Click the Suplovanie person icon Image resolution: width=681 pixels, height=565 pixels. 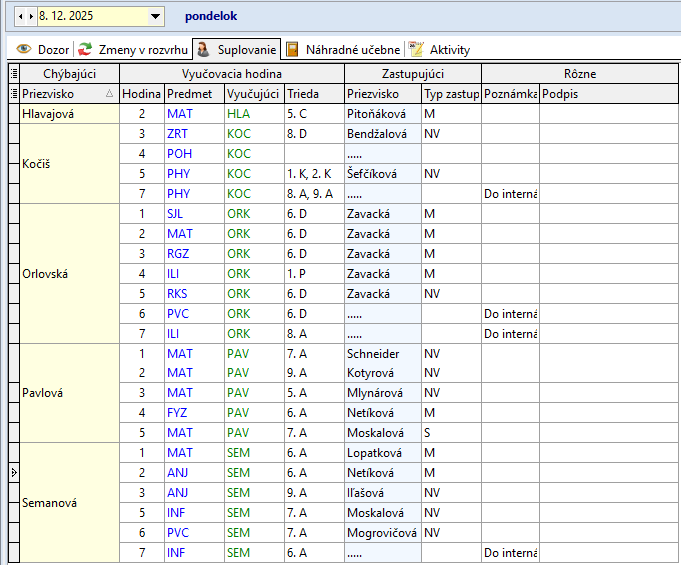coord(204,49)
